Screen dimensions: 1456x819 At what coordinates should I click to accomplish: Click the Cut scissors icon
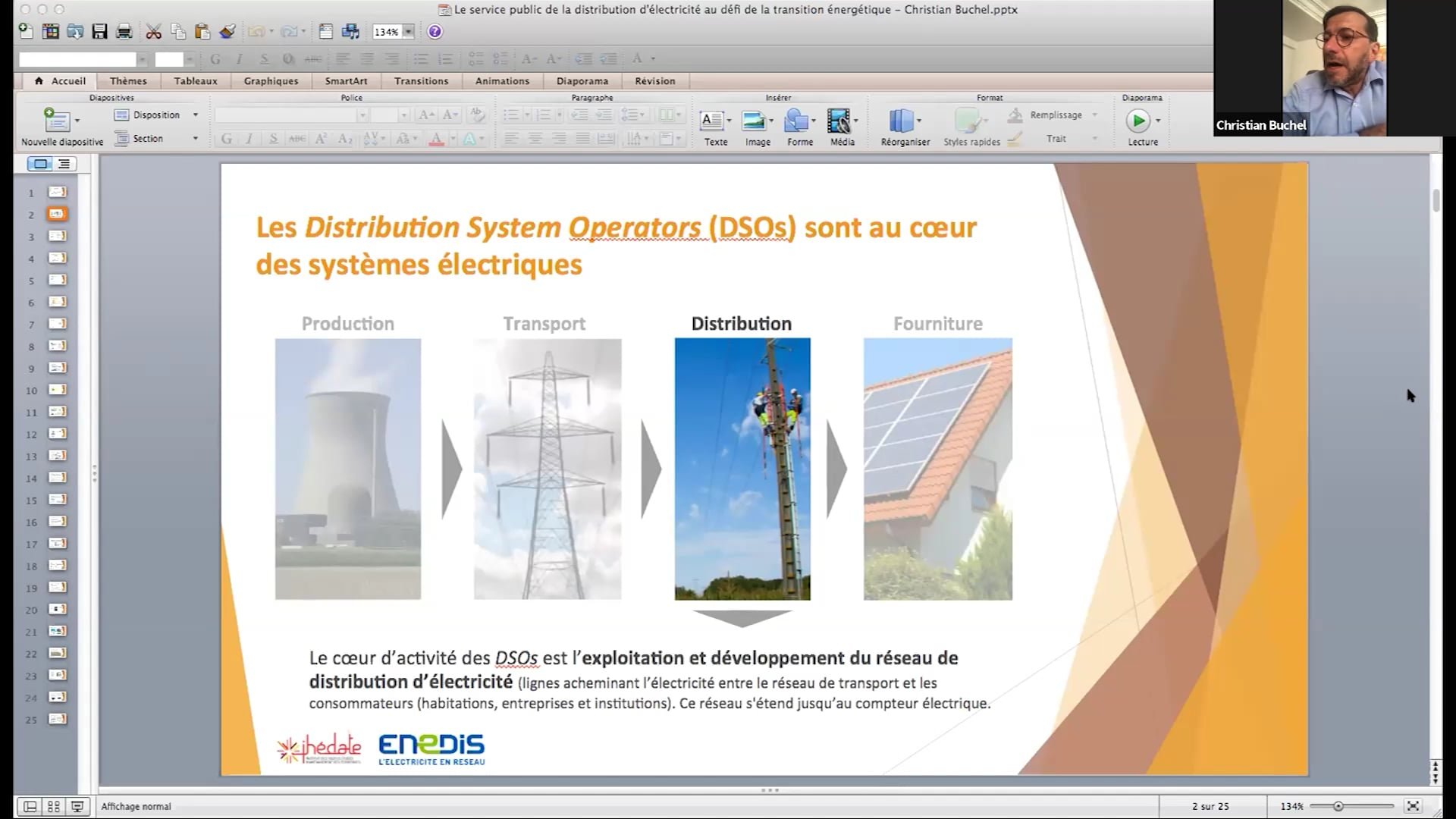(154, 32)
